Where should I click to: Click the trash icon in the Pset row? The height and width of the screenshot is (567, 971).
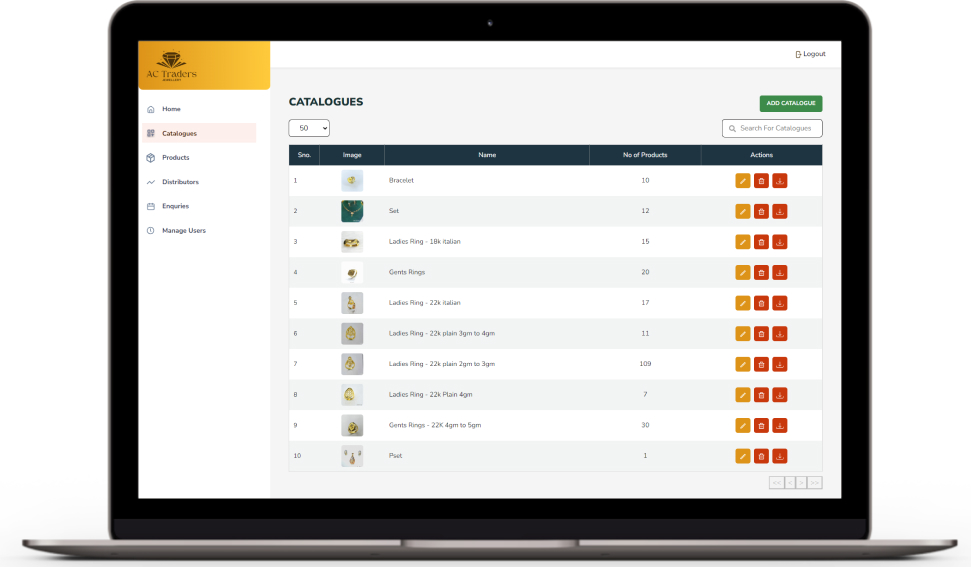[x=761, y=456]
